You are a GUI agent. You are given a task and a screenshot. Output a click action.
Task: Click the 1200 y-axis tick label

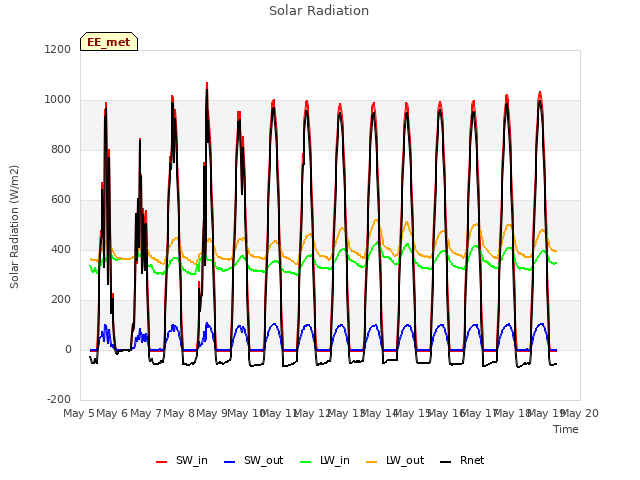click(x=58, y=49)
